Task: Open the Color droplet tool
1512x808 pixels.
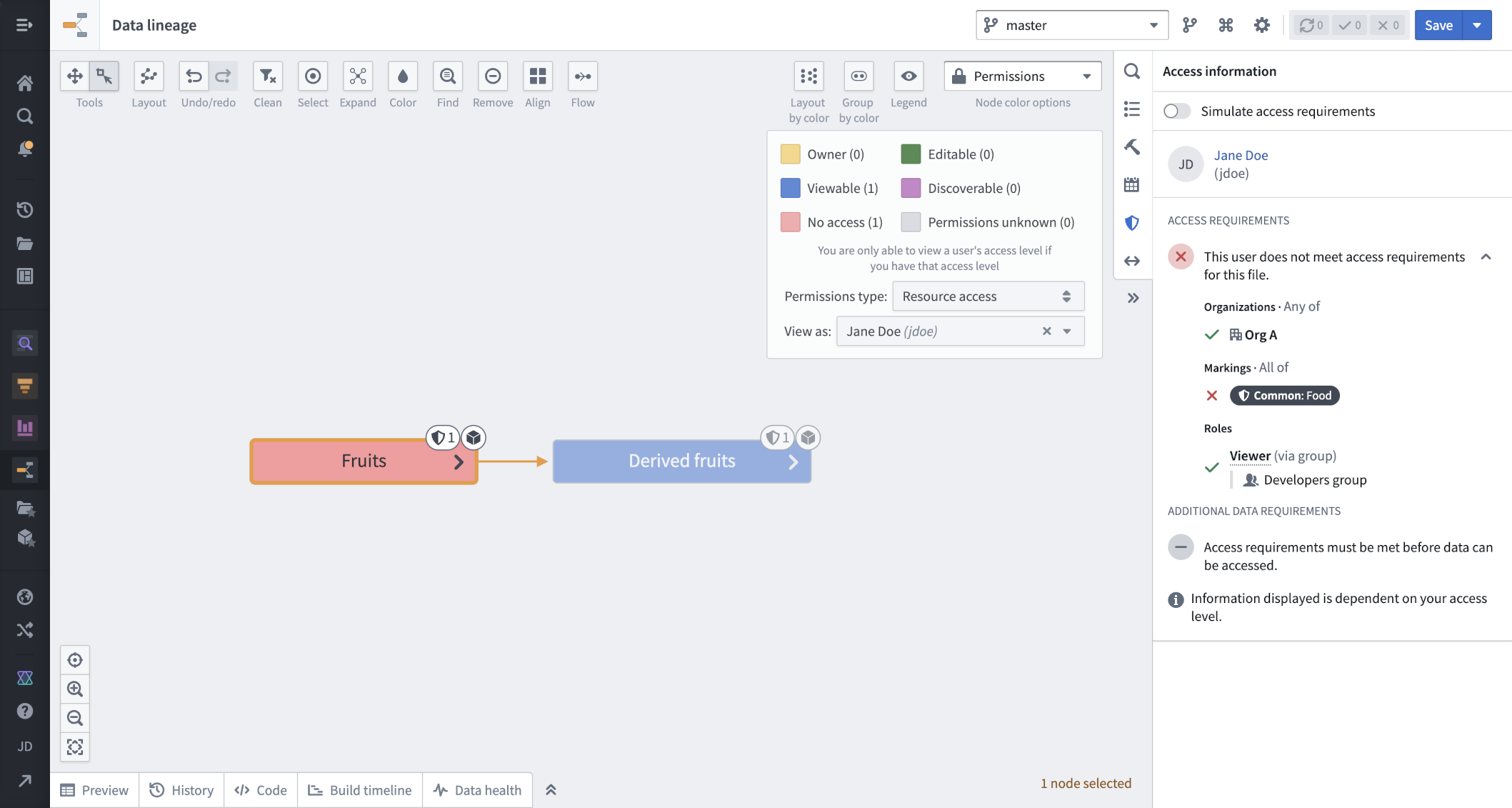Action: pyautogui.click(x=403, y=76)
